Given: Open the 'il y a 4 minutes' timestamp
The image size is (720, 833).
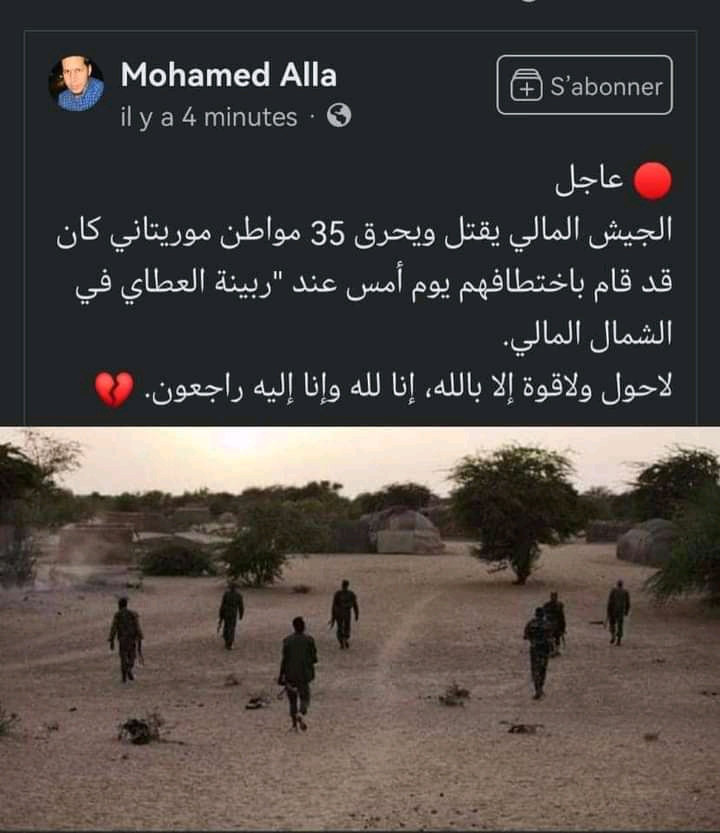Looking at the screenshot, I should click(x=208, y=117).
